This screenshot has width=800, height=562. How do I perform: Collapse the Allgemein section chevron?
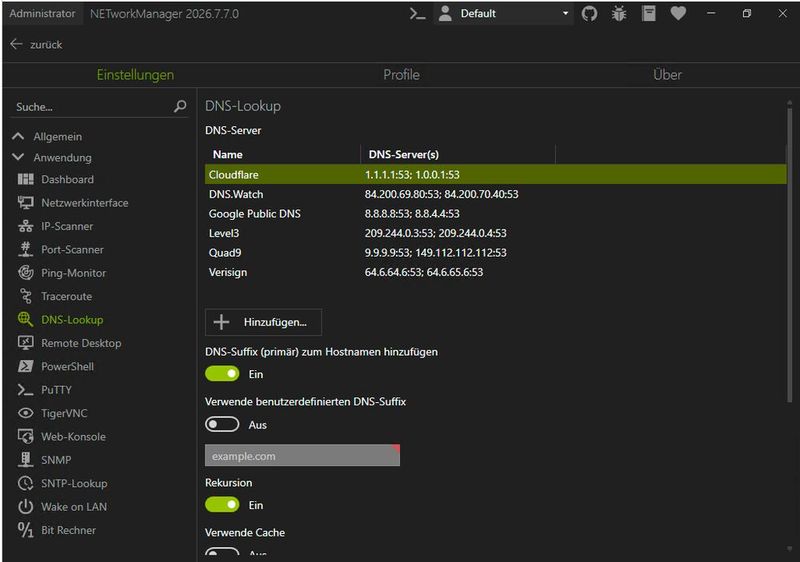pos(18,136)
